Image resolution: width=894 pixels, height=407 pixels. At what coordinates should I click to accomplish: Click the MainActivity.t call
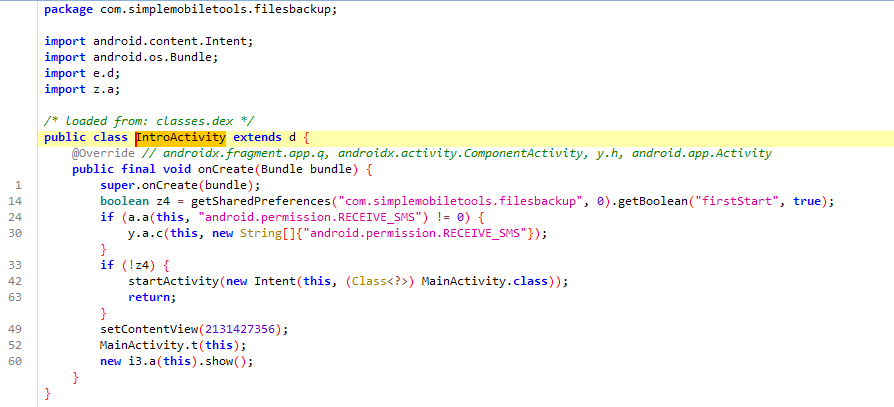click(x=149, y=345)
